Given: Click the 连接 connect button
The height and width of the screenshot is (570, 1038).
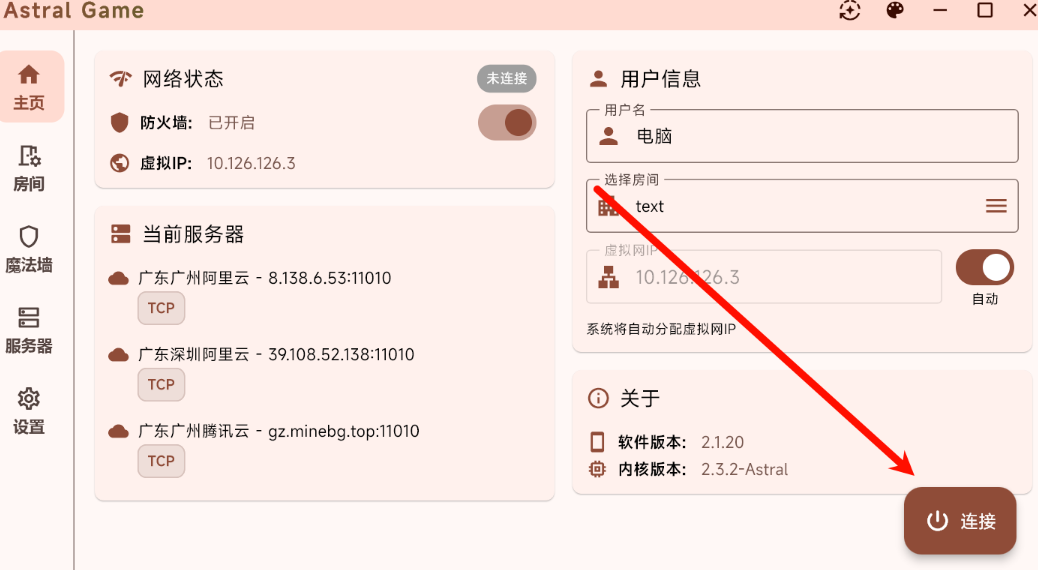Looking at the screenshot, I should click(960, 521).
